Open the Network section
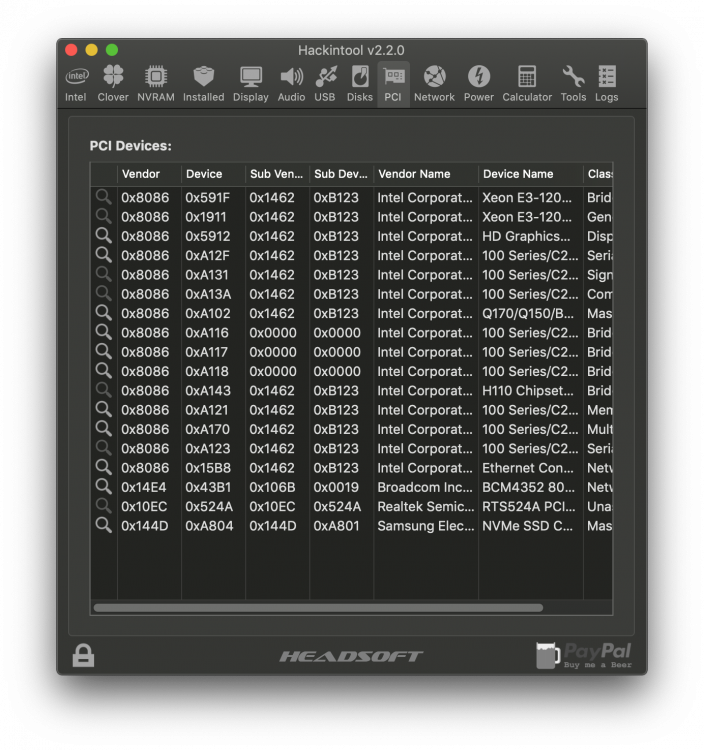Viewport: 704px width, 750px height. [x=434, y=84]
